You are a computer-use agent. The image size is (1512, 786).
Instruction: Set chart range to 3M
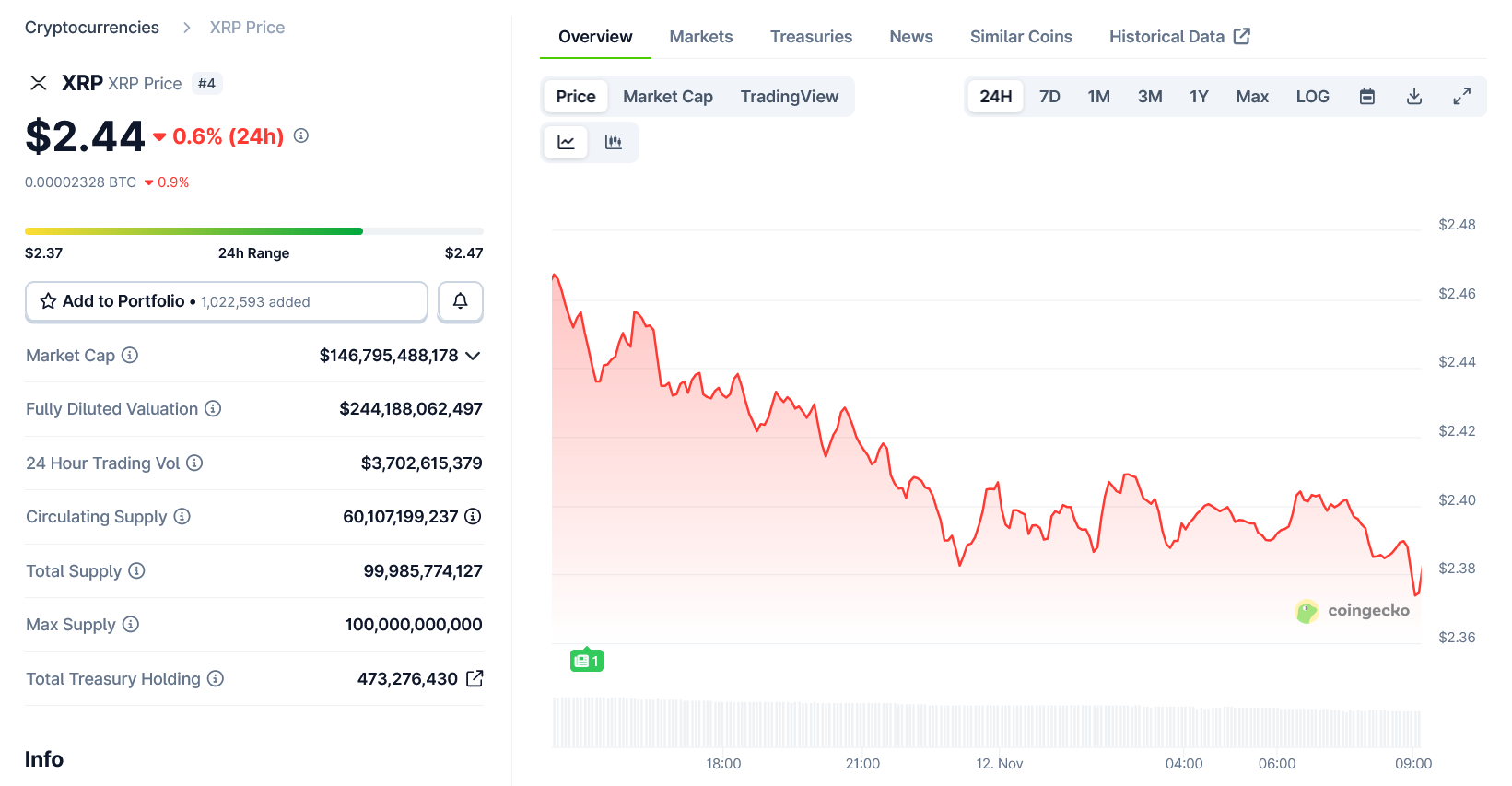pyautogui.click(x=1150, y=96)
